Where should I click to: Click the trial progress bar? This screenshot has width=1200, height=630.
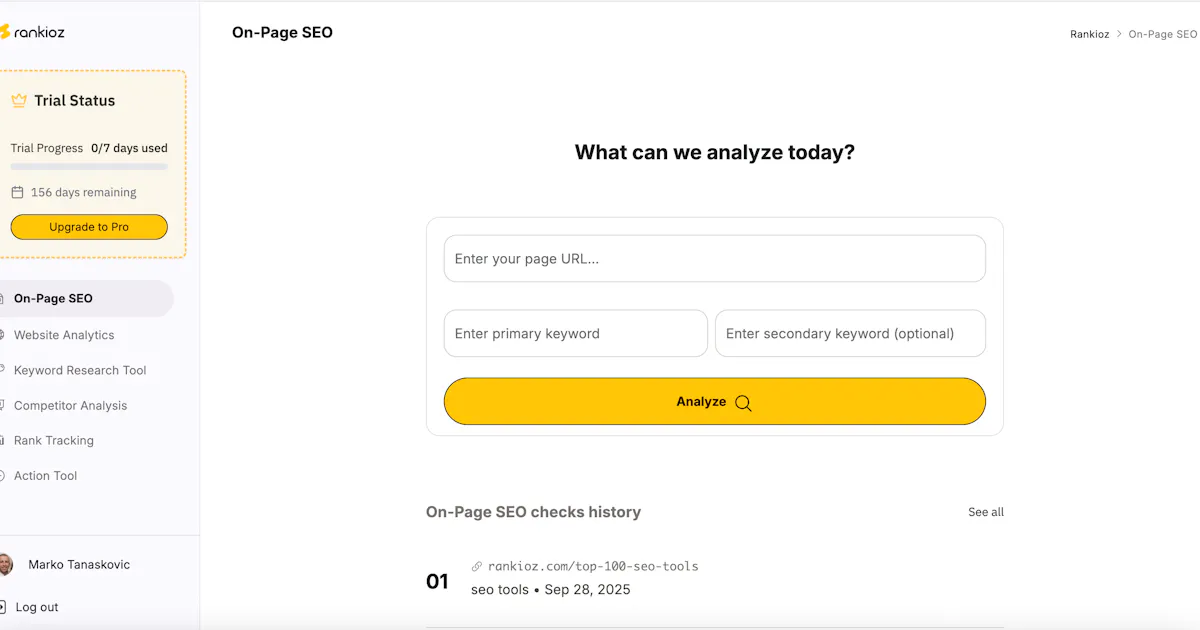tap(89, 166)
